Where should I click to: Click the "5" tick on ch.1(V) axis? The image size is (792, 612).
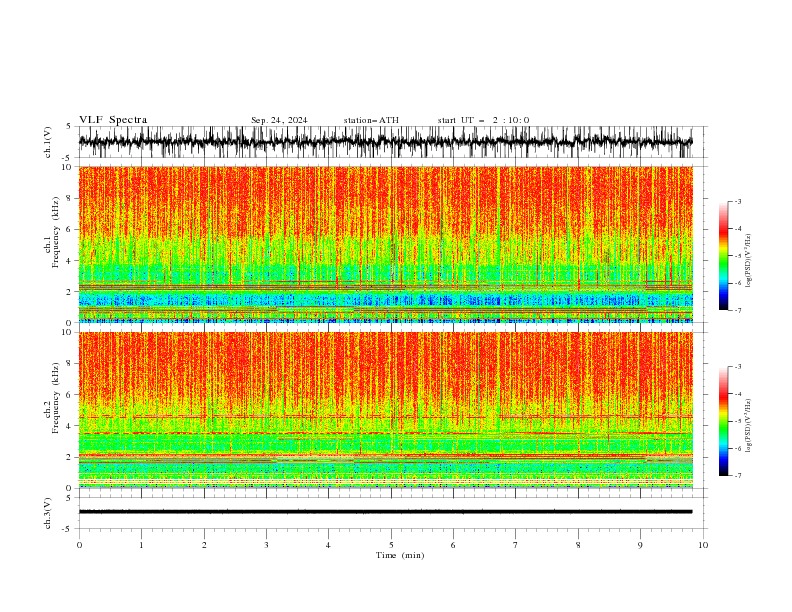[x=69, y=126]
